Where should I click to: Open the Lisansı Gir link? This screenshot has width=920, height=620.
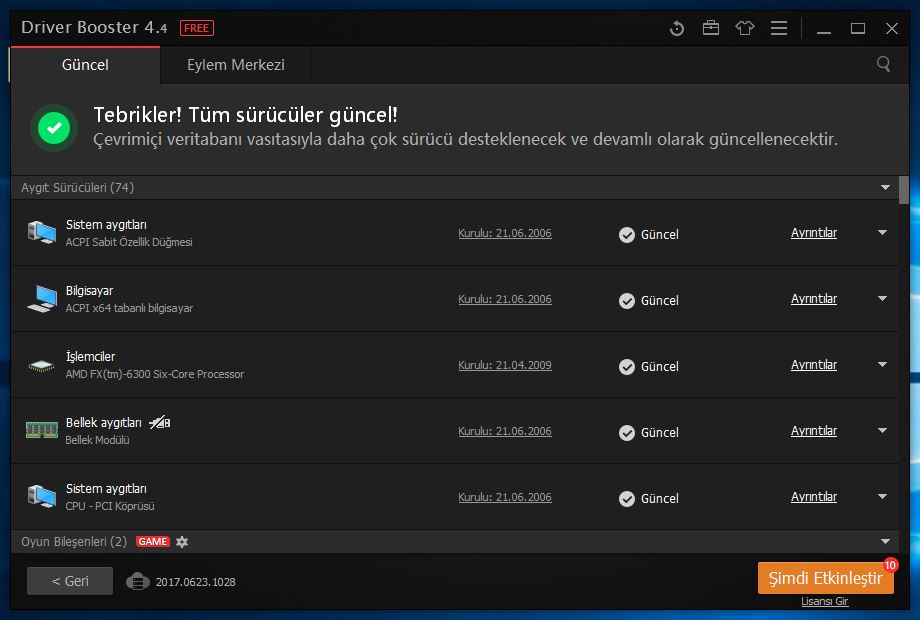pos(824,601)
